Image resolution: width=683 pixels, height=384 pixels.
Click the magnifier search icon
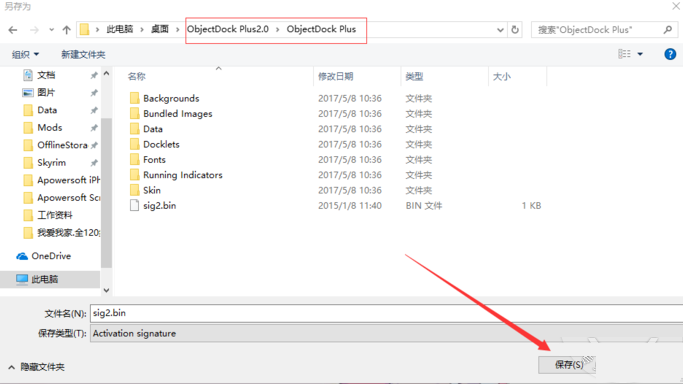pos(668,30)
